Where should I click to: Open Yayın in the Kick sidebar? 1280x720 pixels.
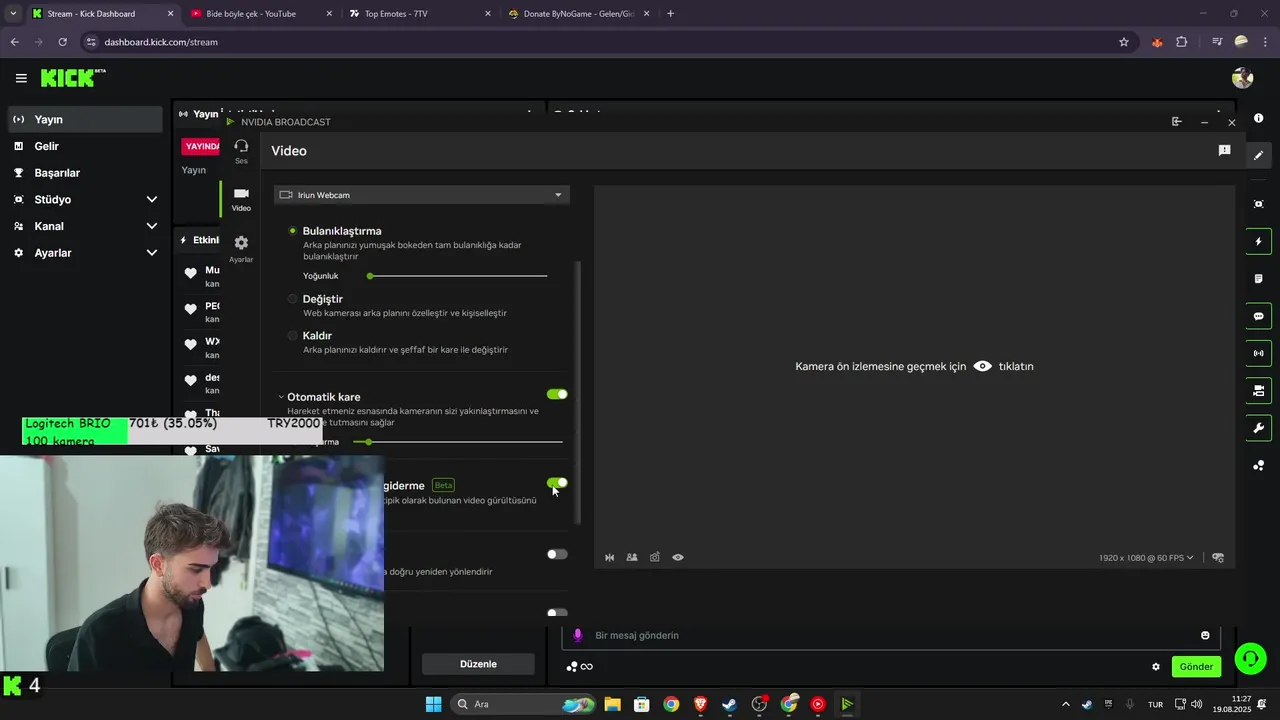coord(84,119)
